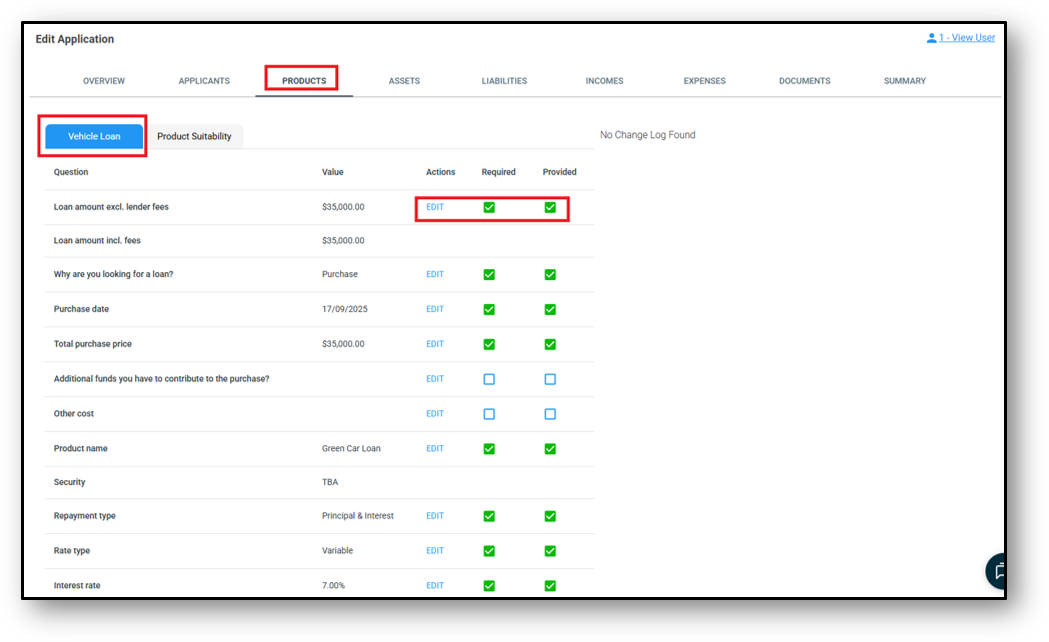This screenshot has width=1049, height=642.
Task: Edit the Loan amount excl. lender fees
Action: (435, 207)
